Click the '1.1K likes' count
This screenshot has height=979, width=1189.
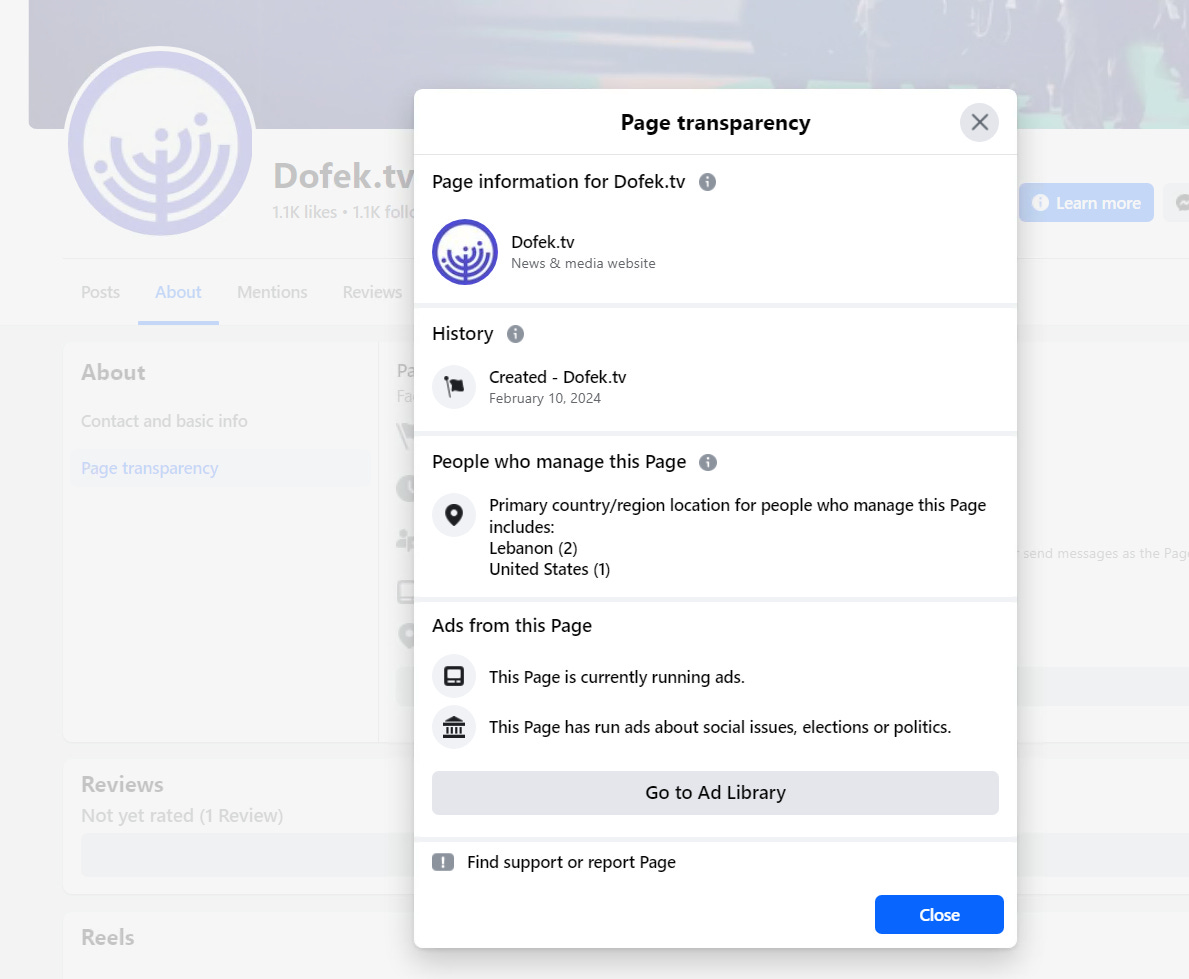(304, 212)
